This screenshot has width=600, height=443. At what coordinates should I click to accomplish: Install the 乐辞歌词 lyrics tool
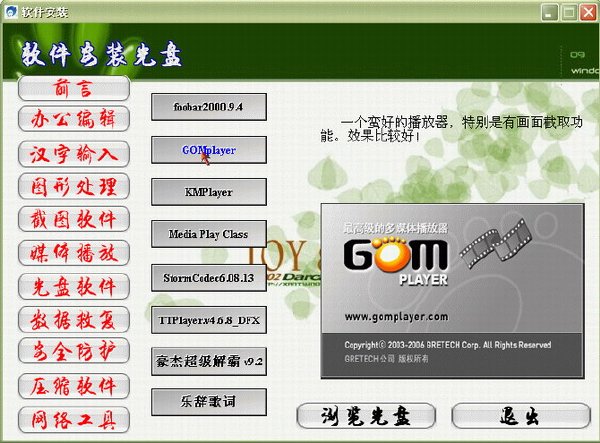[209, 402]
